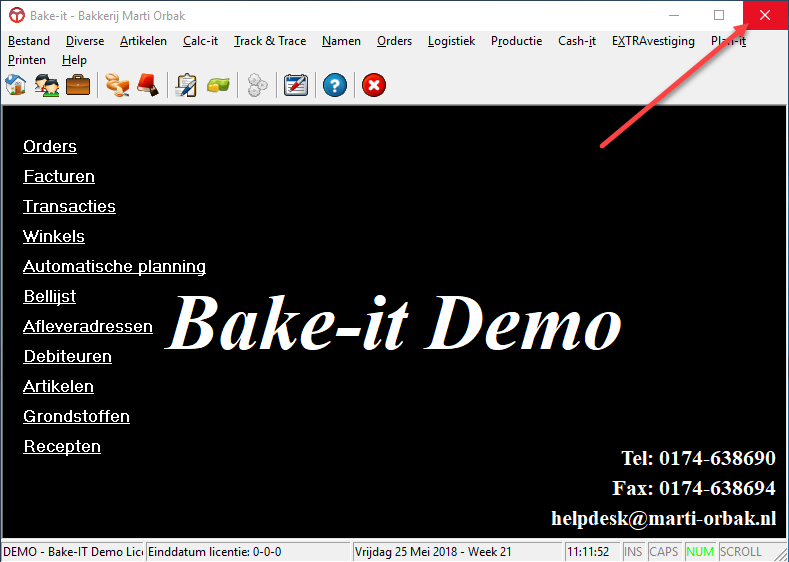Open the Winkels link

click(x=54, y=236)
